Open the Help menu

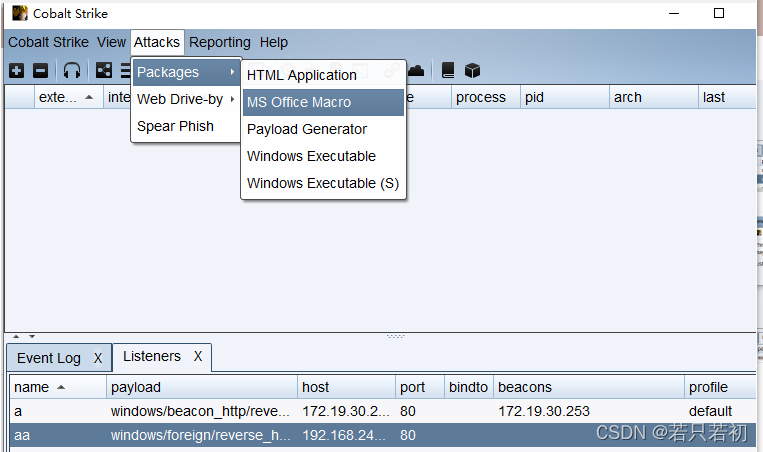pos(273,42)
